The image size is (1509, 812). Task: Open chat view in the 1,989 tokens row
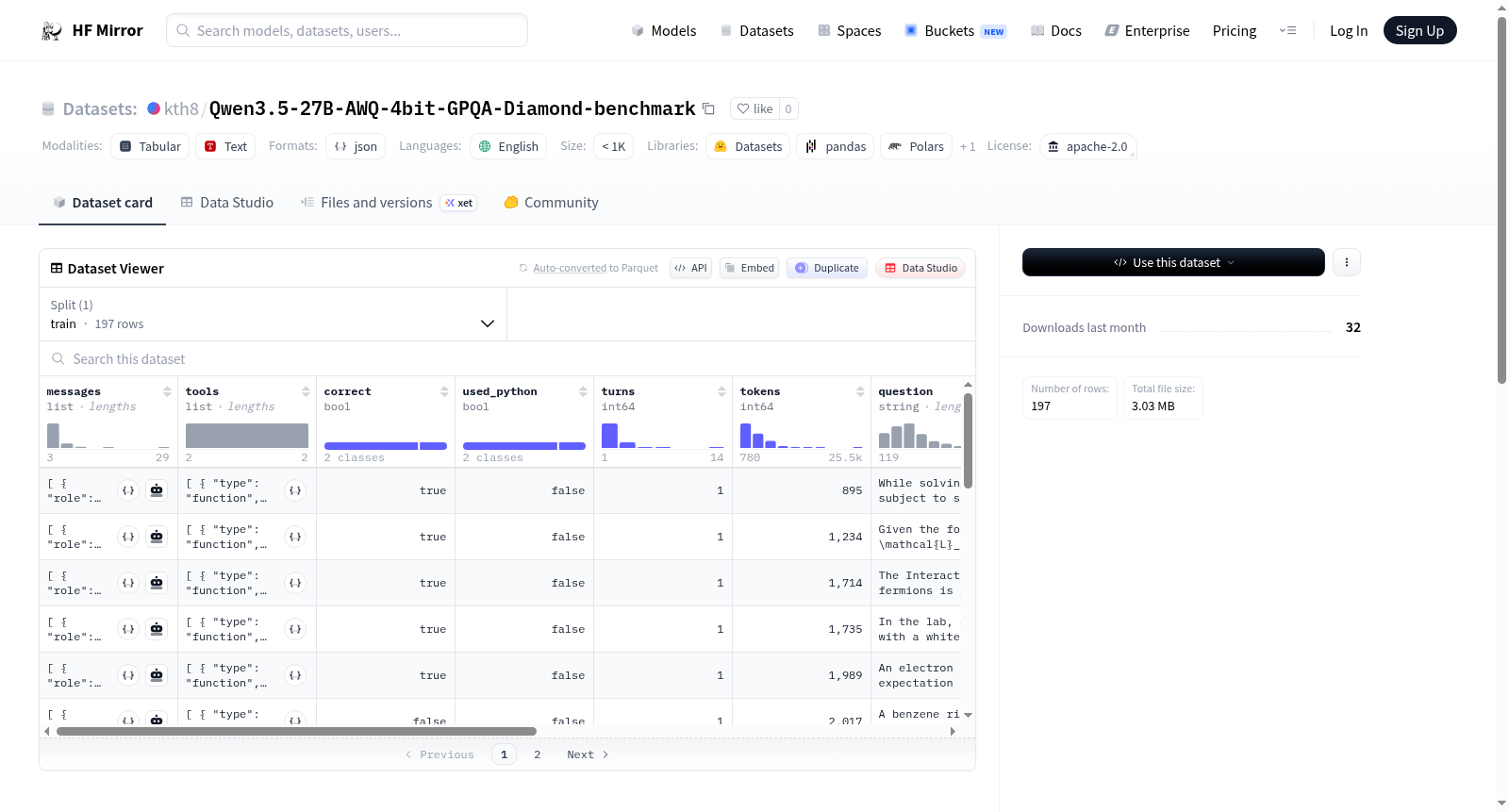[157, 675]
